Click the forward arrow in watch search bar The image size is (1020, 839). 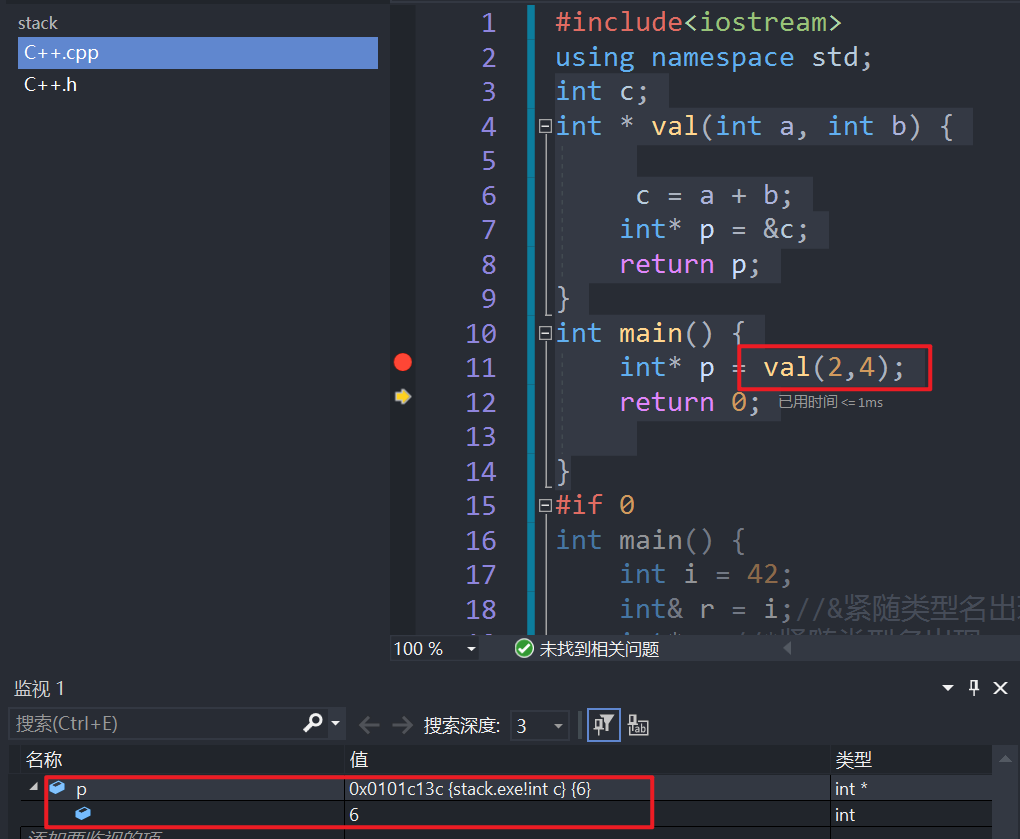pyautogui.click(x=402, y=725)
